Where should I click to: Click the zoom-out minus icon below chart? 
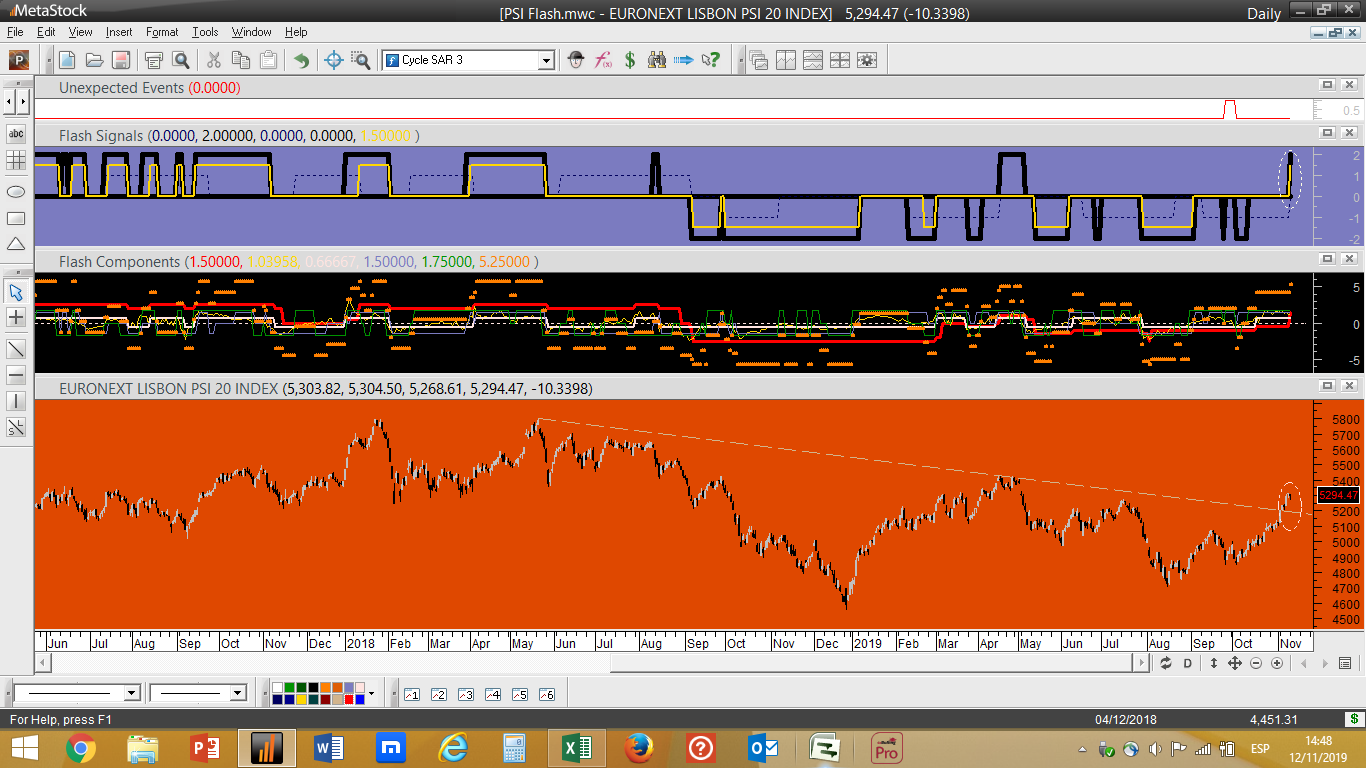(x=1256, y=664)
